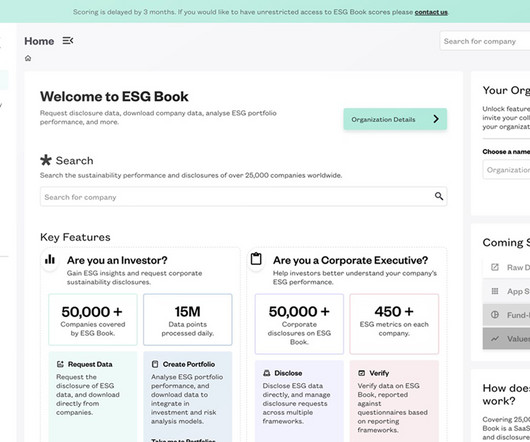Click the chevron arrow on Organization Details
This screenshot has height=442, width=530.
pos(436,119)
